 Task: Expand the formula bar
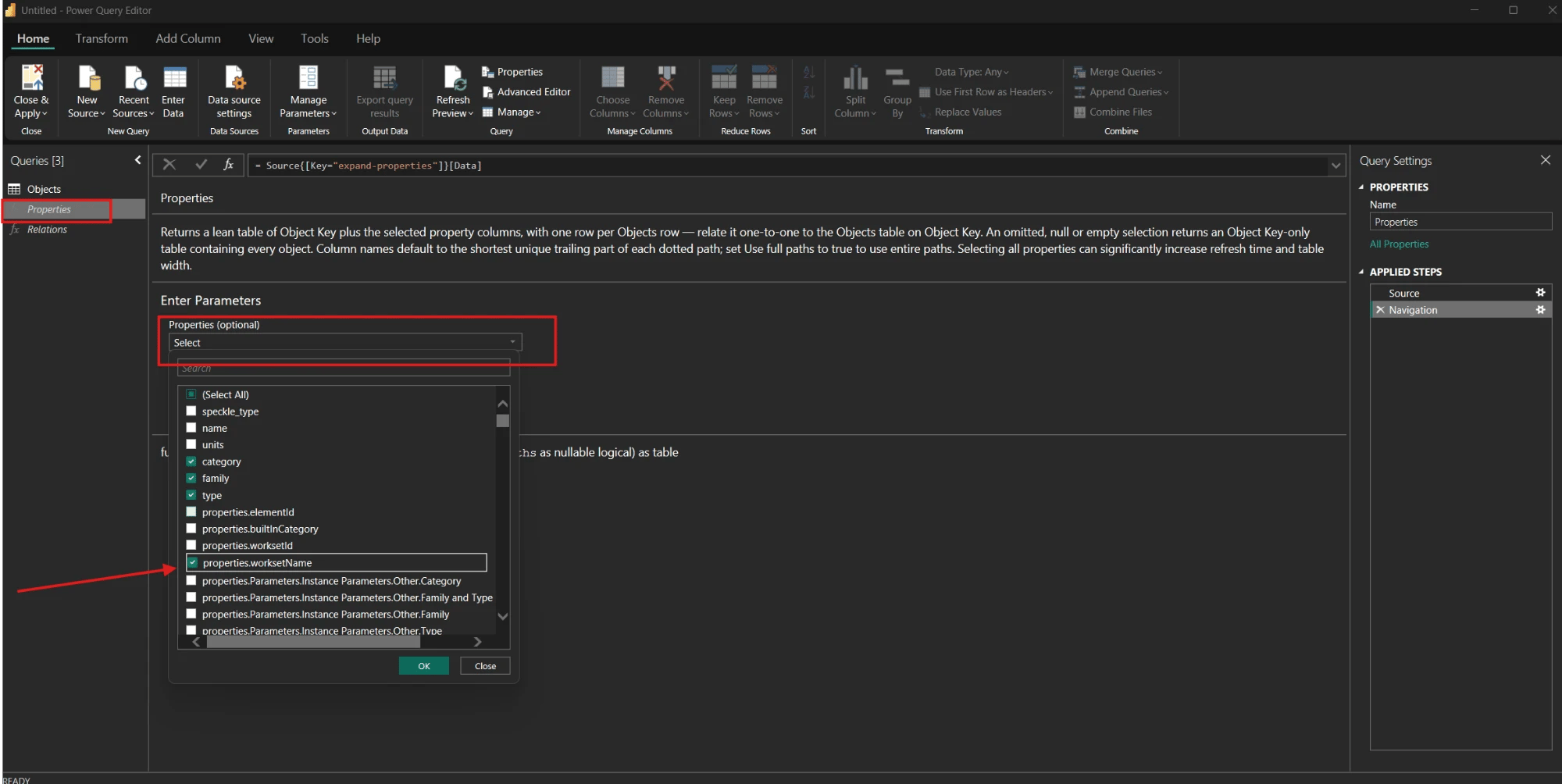pos(1336,166)
